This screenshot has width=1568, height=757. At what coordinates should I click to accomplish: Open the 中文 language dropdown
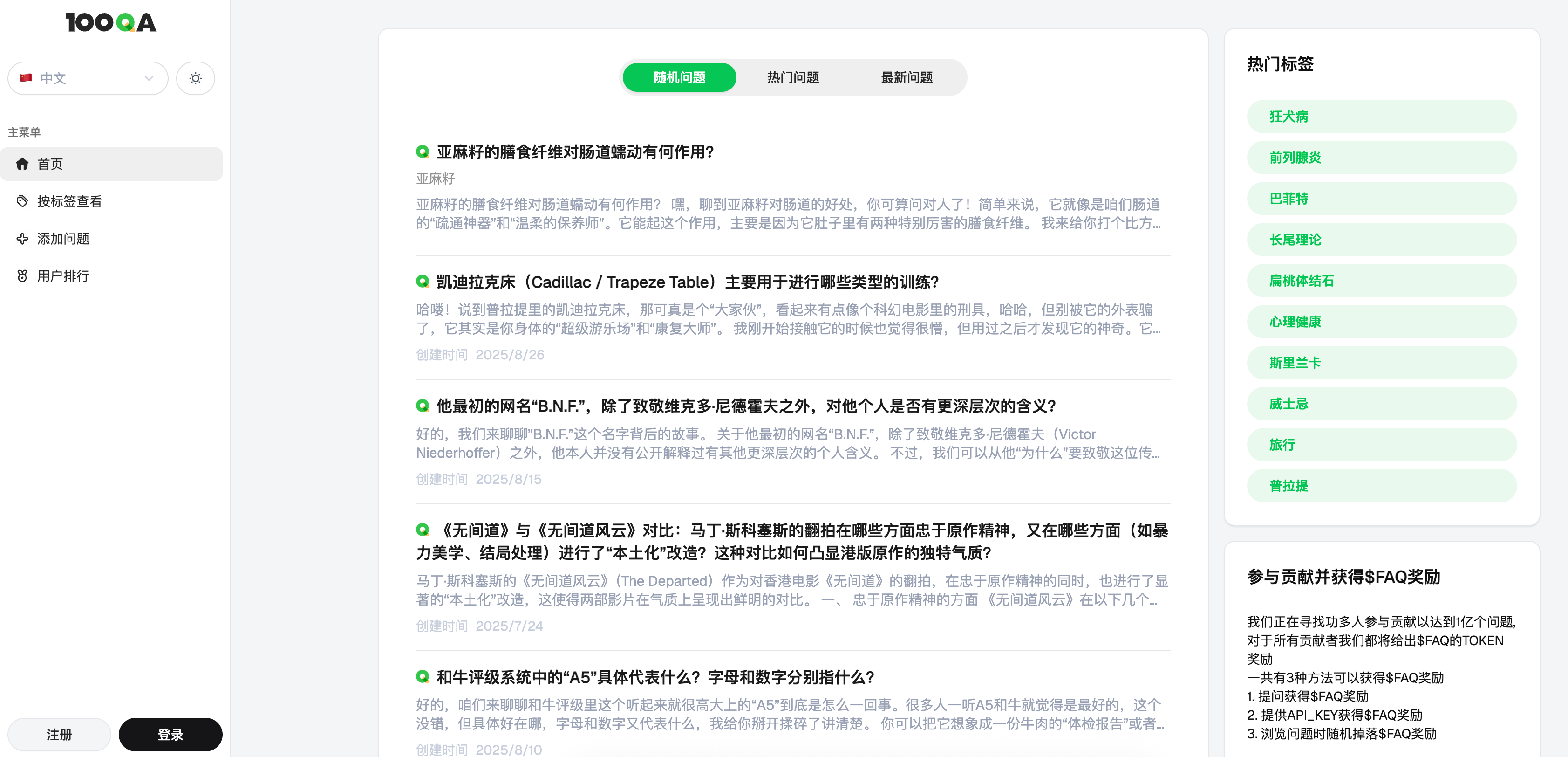coord(87,78)
